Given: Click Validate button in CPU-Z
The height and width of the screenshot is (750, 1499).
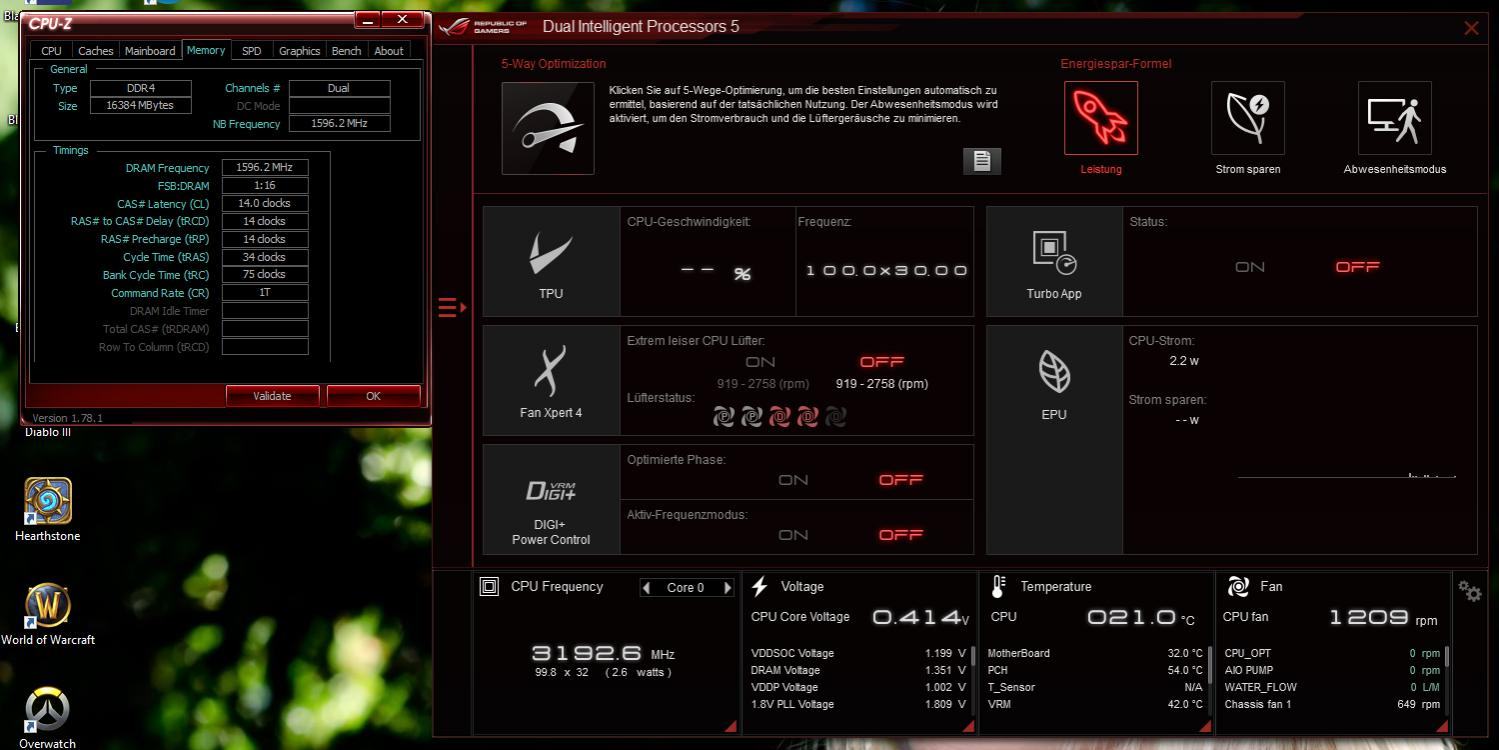Looking at the screenshot, I should click(272, 396).
